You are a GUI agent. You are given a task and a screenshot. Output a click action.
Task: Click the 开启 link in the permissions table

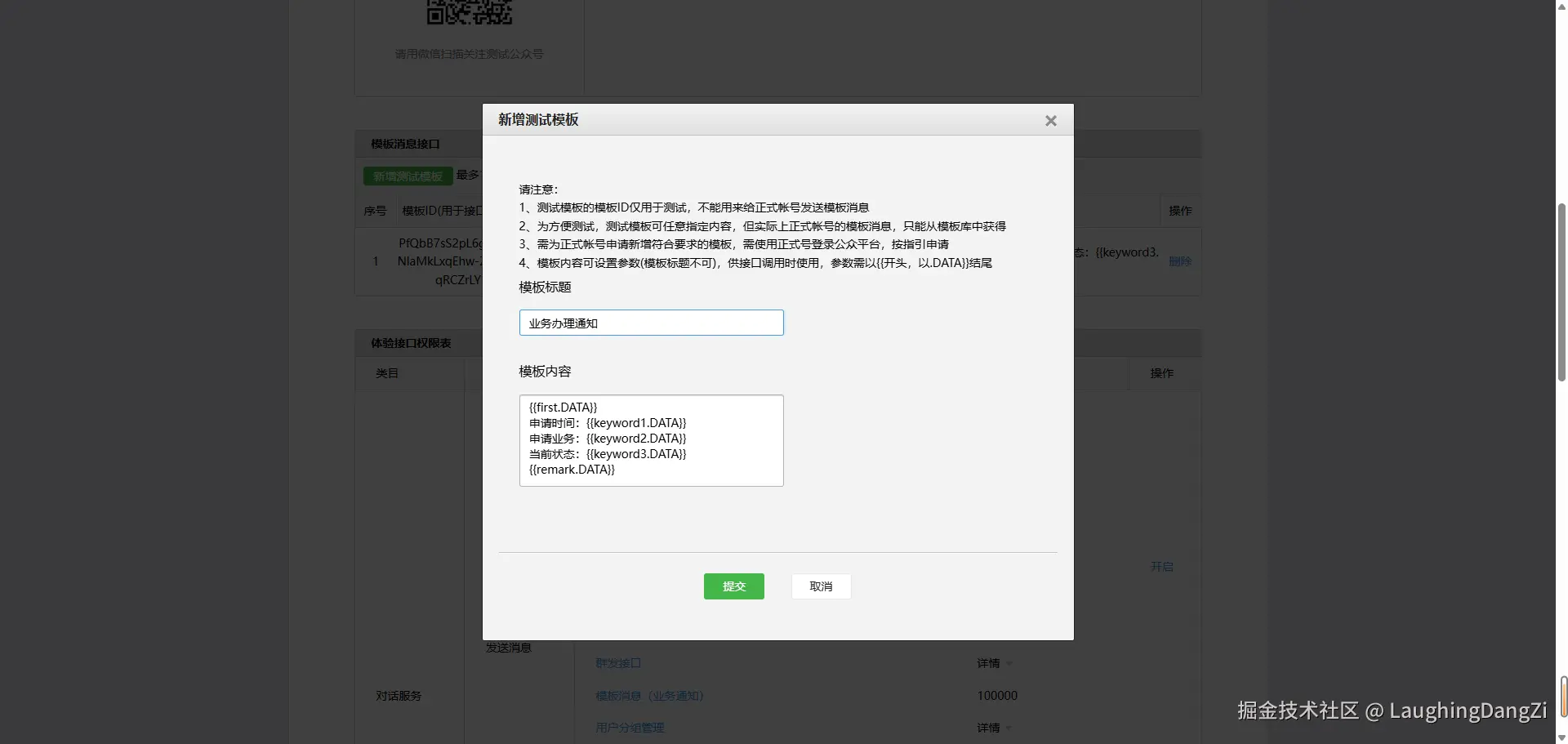pos(1162,567)
